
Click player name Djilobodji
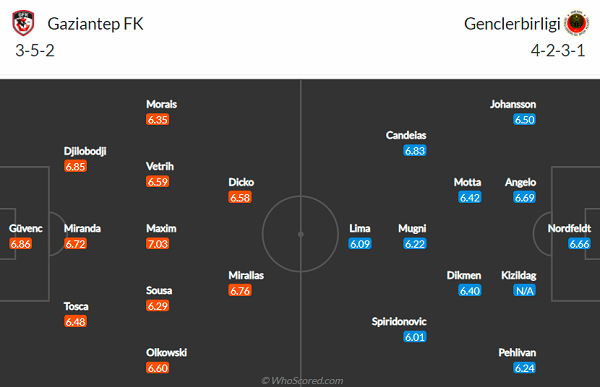[x=85, y=151]
